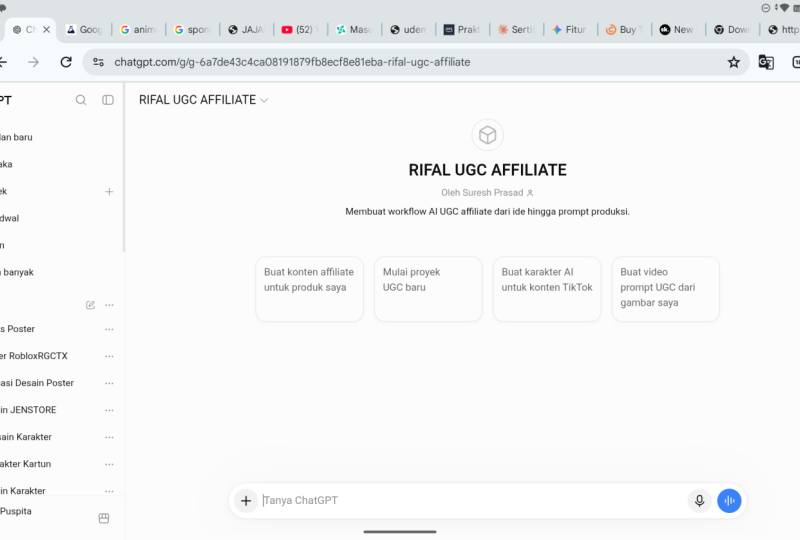Image resolution: width=800 pixels, height=540 pixels.
Task: Collapse the sidebar with the panel icon
Action: click(108, 100)
